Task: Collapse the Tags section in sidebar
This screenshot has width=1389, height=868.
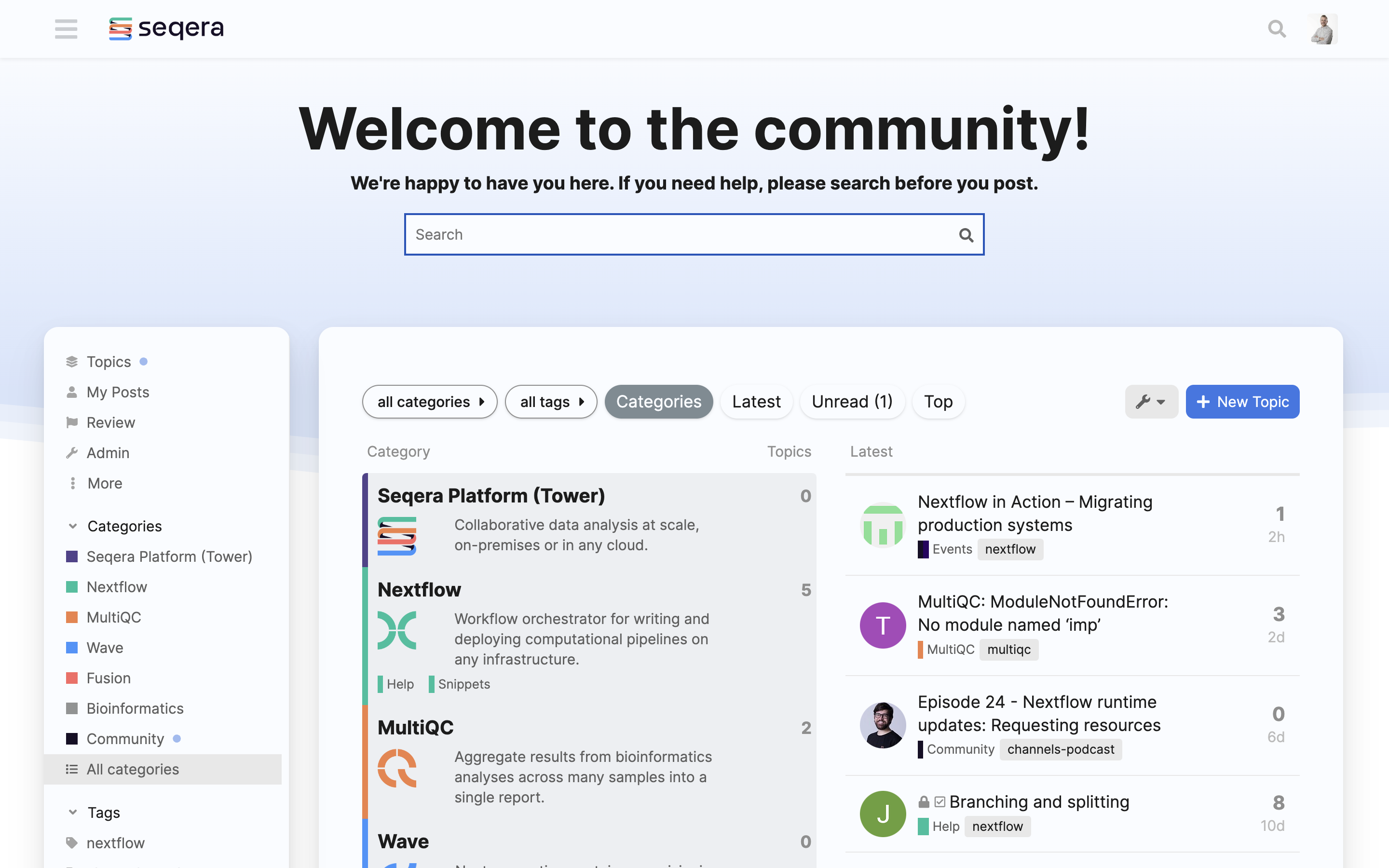Action: tap(72, 813)
